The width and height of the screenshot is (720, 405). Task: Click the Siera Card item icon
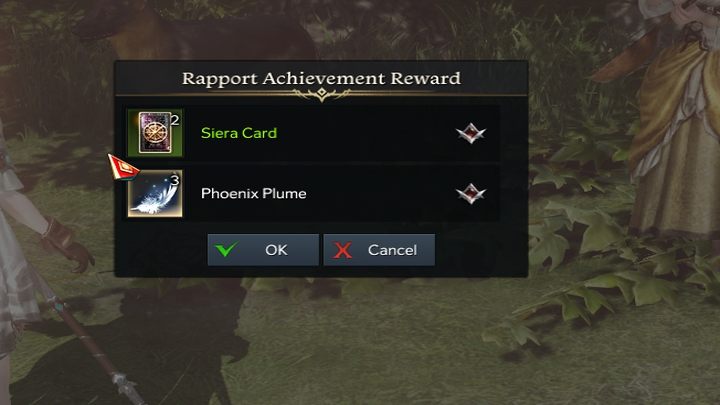(155, 133)
